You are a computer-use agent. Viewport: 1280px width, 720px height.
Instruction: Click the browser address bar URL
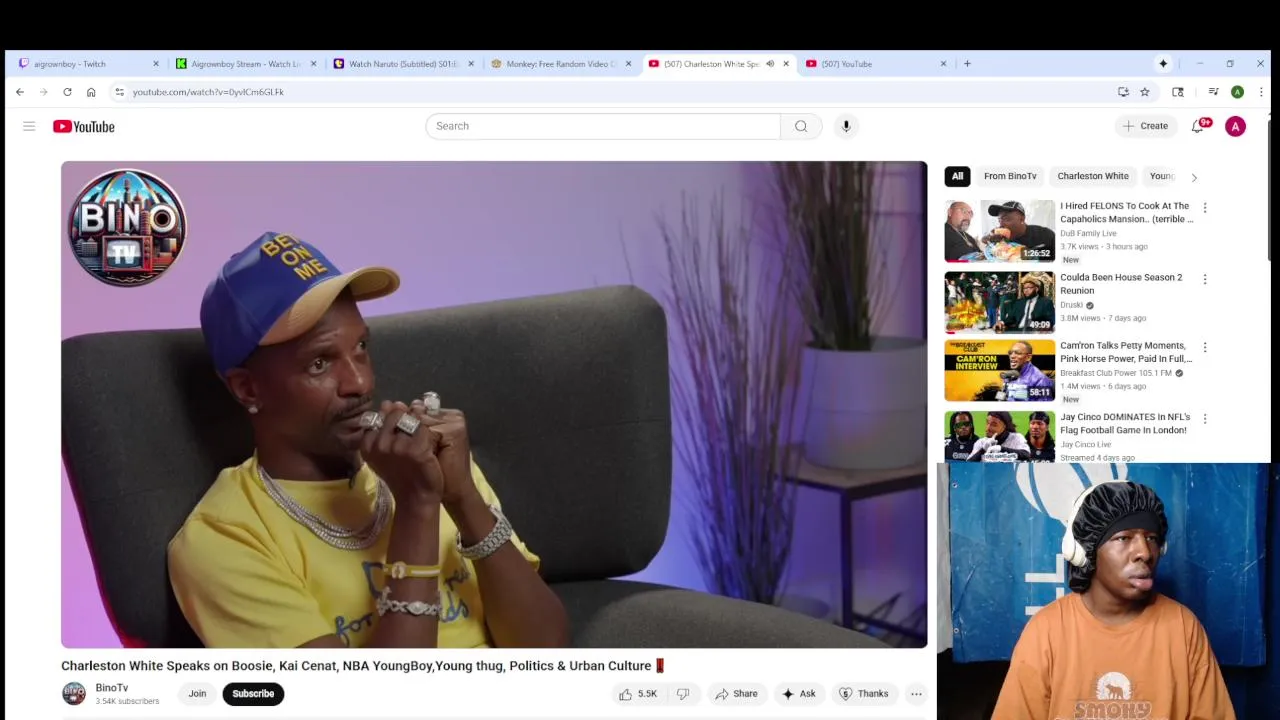coord(208,92)
